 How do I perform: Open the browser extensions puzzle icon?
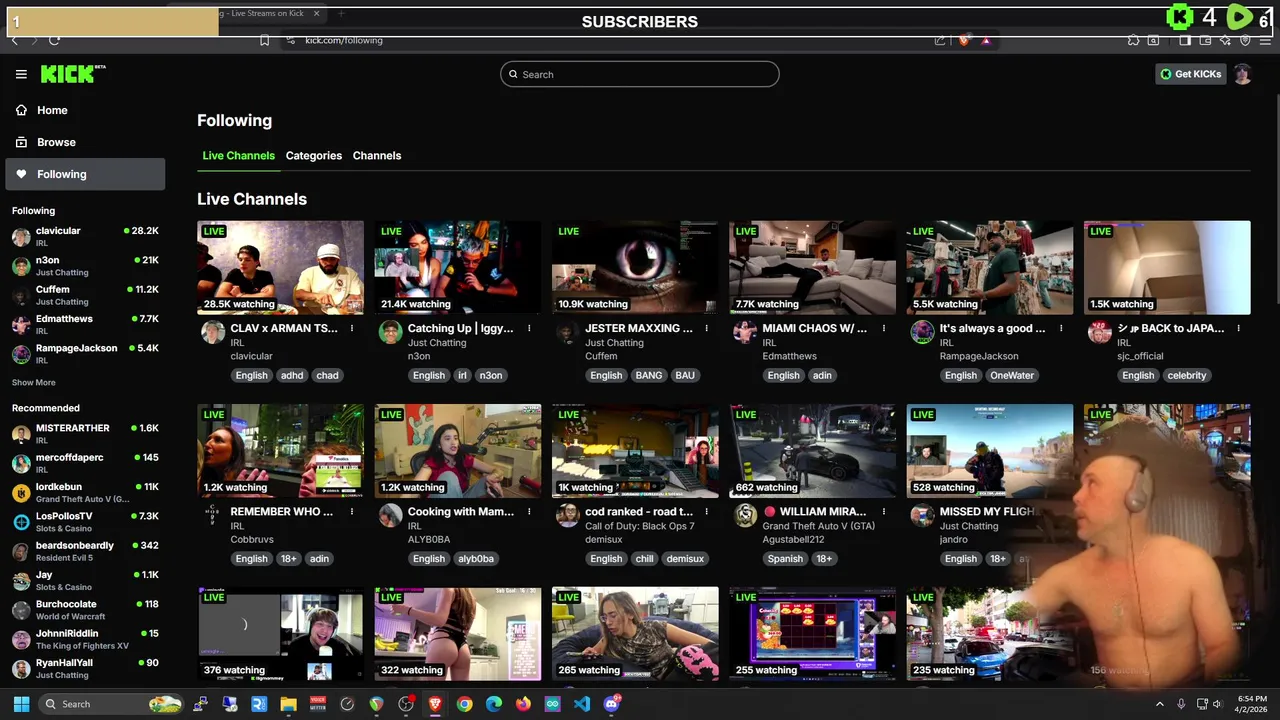pos(1133,40)
